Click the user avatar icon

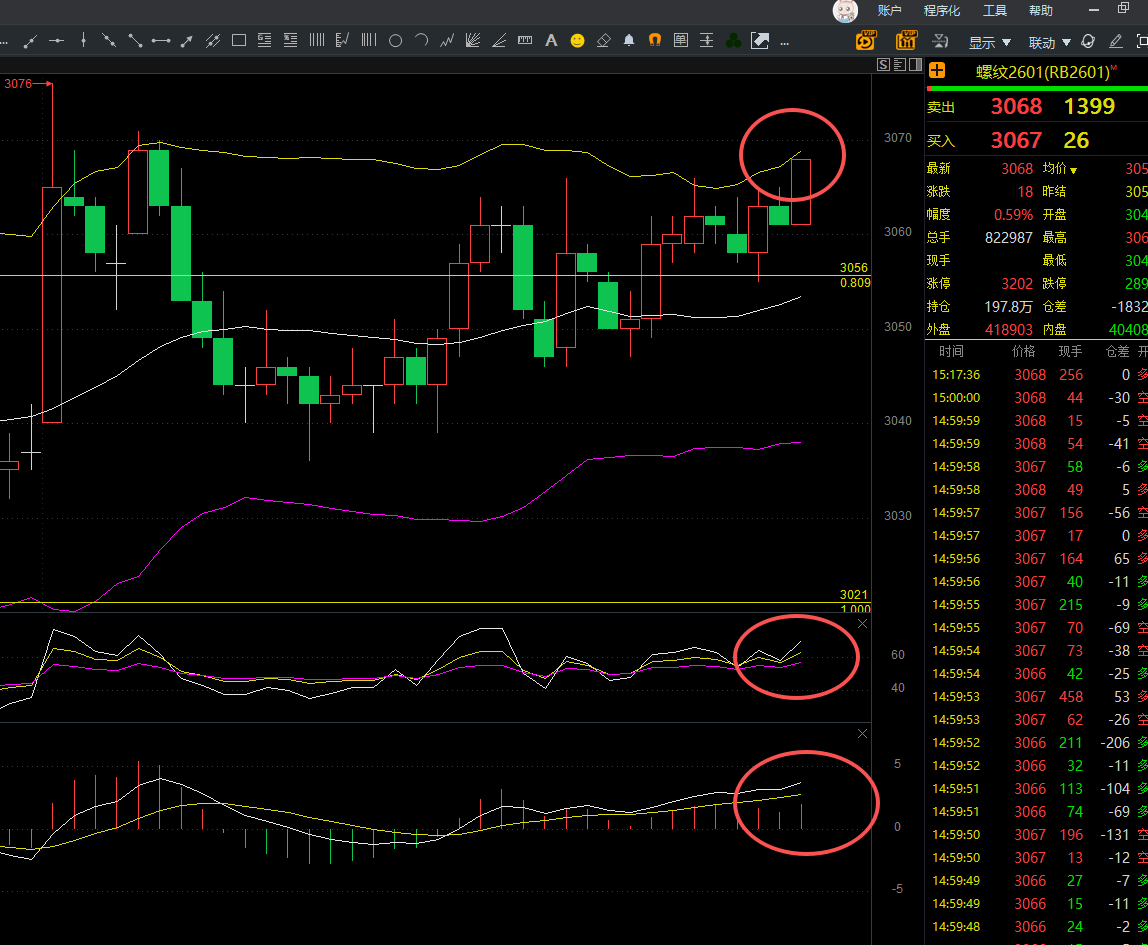point(845,10)
